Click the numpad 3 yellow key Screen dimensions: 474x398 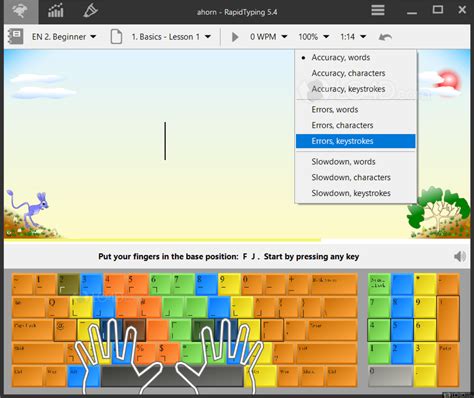point(425,353)
